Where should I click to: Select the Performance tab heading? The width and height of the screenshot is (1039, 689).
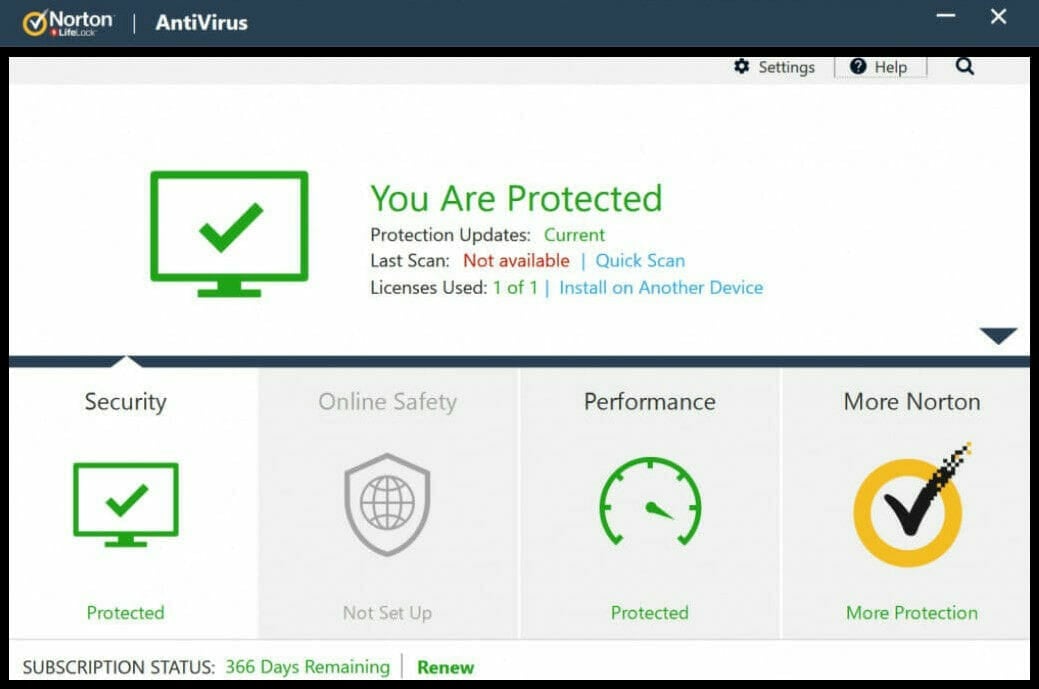649,402
